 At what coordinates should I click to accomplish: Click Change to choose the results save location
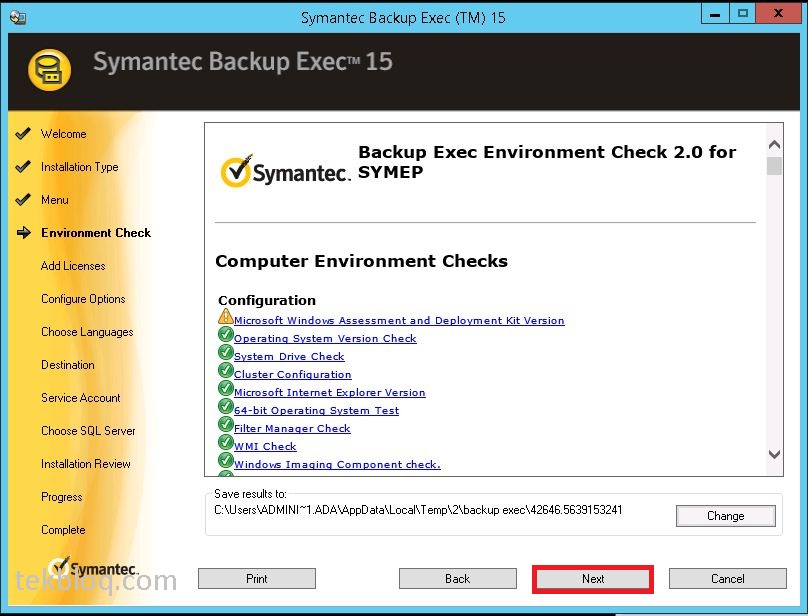coord(726,516)
